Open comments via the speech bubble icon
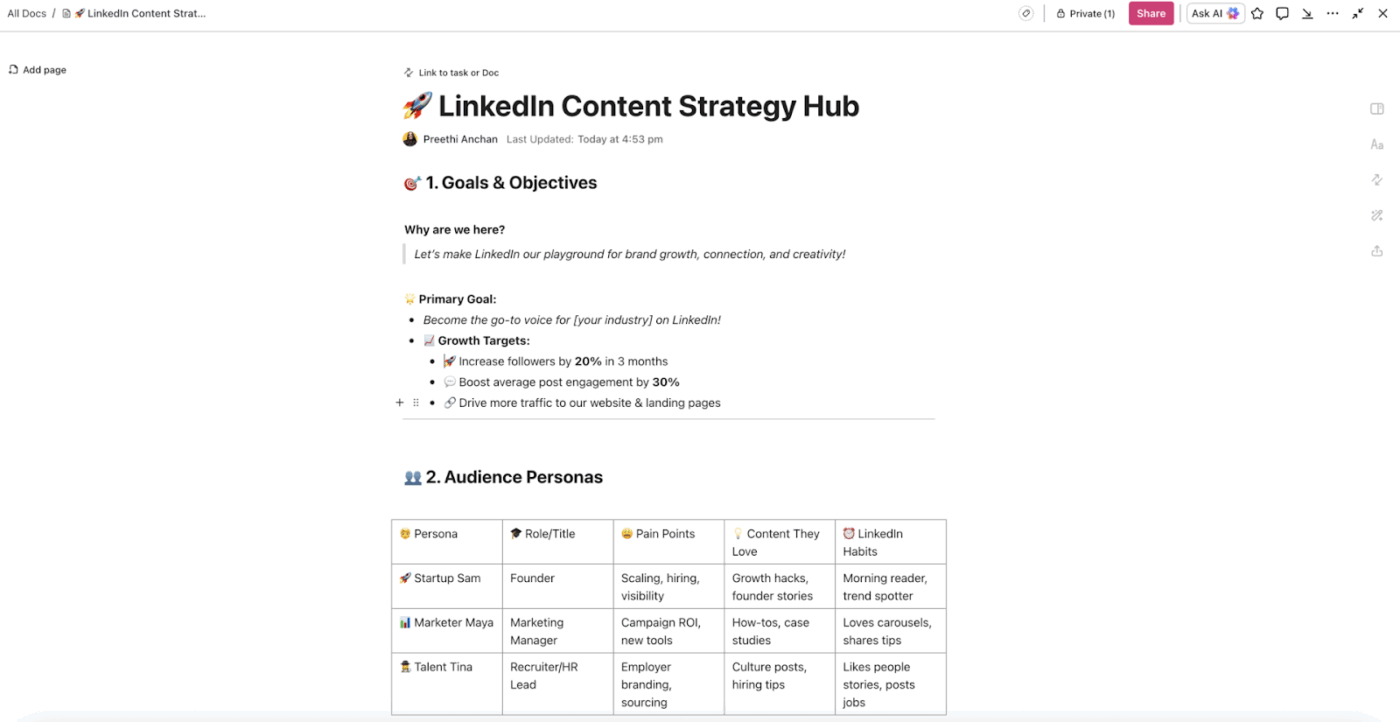The image size is (1400, 722). [1282, 13]
